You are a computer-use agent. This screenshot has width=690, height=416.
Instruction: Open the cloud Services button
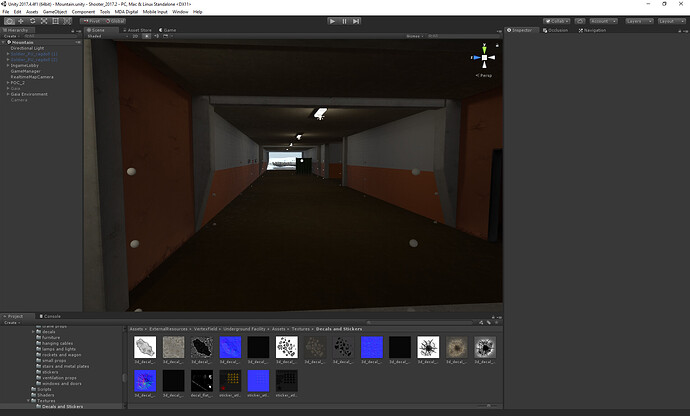tap(580, 21)
